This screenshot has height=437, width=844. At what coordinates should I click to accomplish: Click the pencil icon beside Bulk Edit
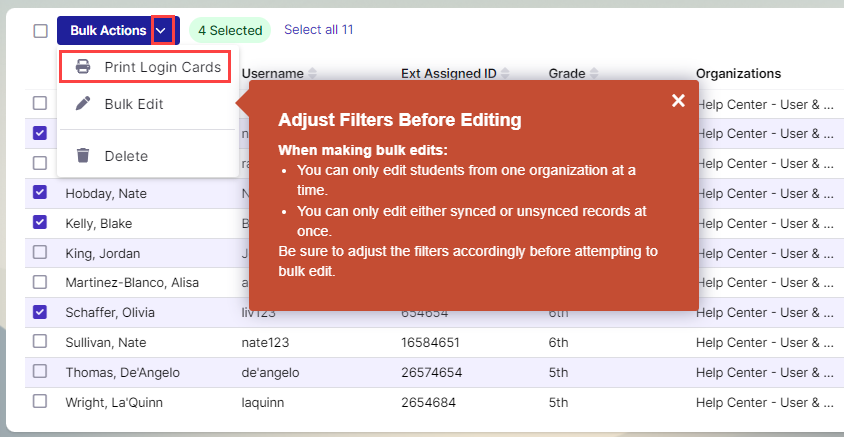(x=84, y=104)
